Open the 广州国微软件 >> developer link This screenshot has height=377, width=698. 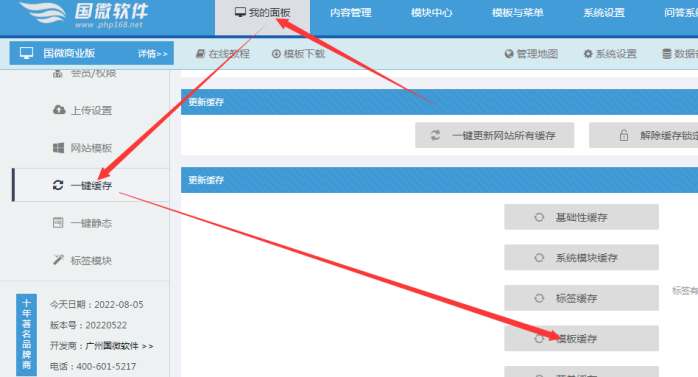tap(119, 346)
